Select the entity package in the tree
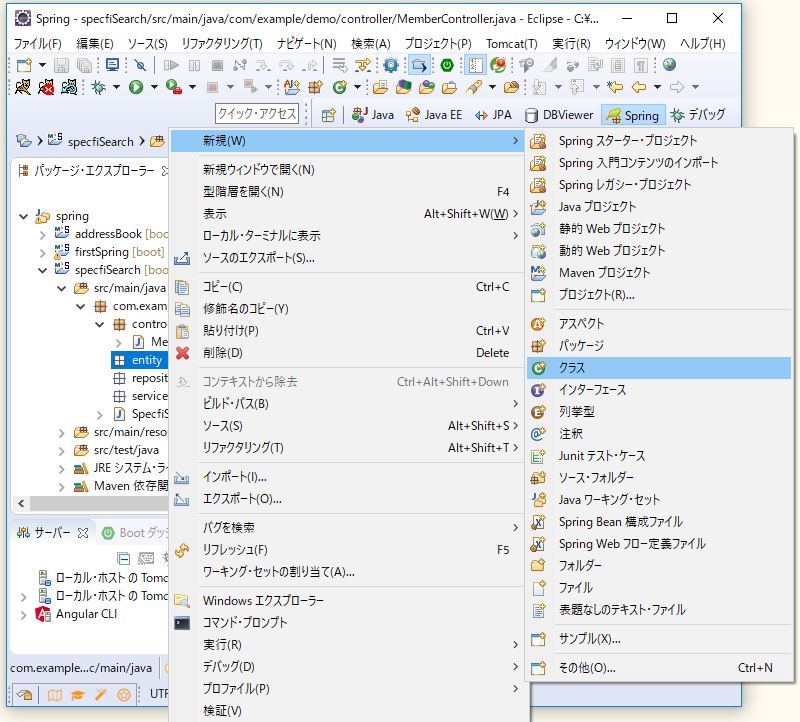Screen dimensions: 800x722 (x=139, y=360)
